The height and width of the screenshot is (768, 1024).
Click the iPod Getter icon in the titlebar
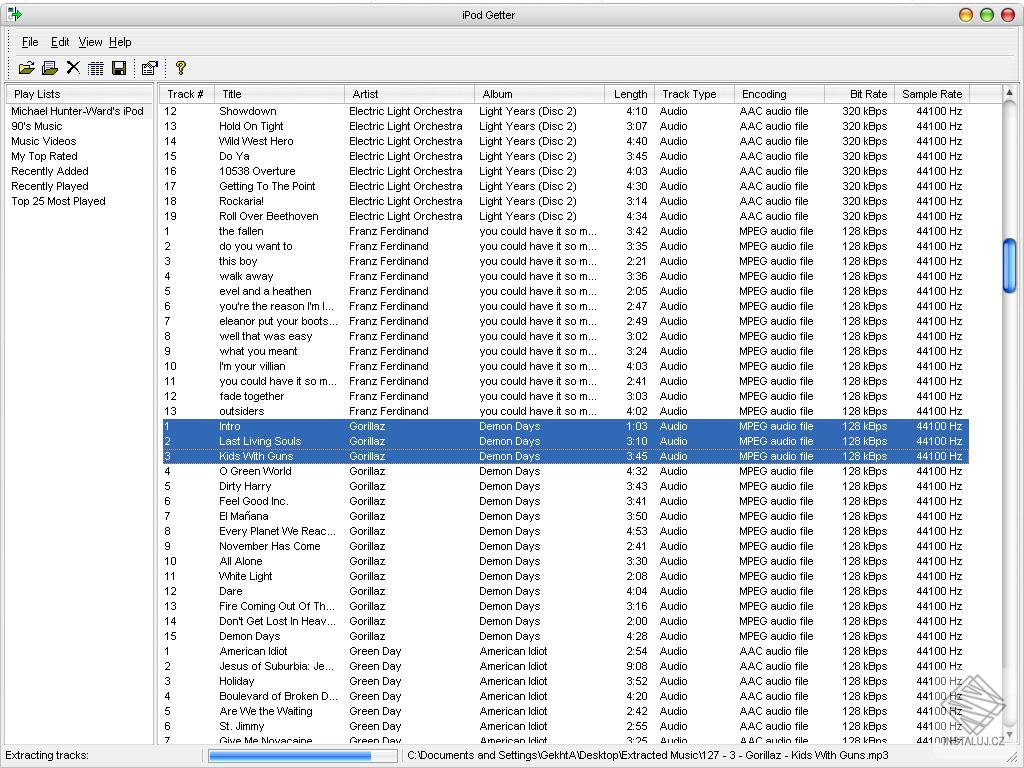[14, 14]
